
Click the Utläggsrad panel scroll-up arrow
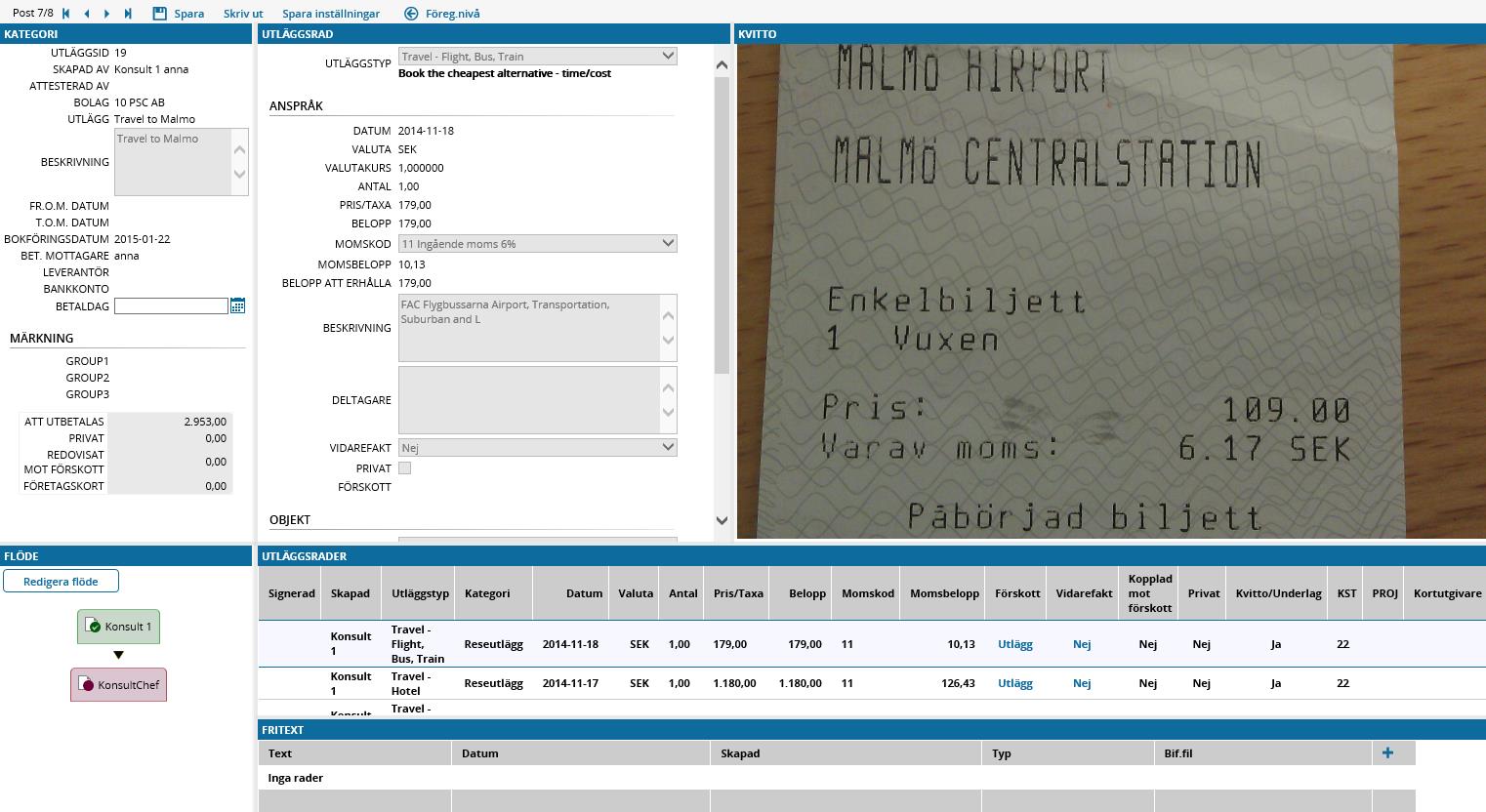pos(722,65)
